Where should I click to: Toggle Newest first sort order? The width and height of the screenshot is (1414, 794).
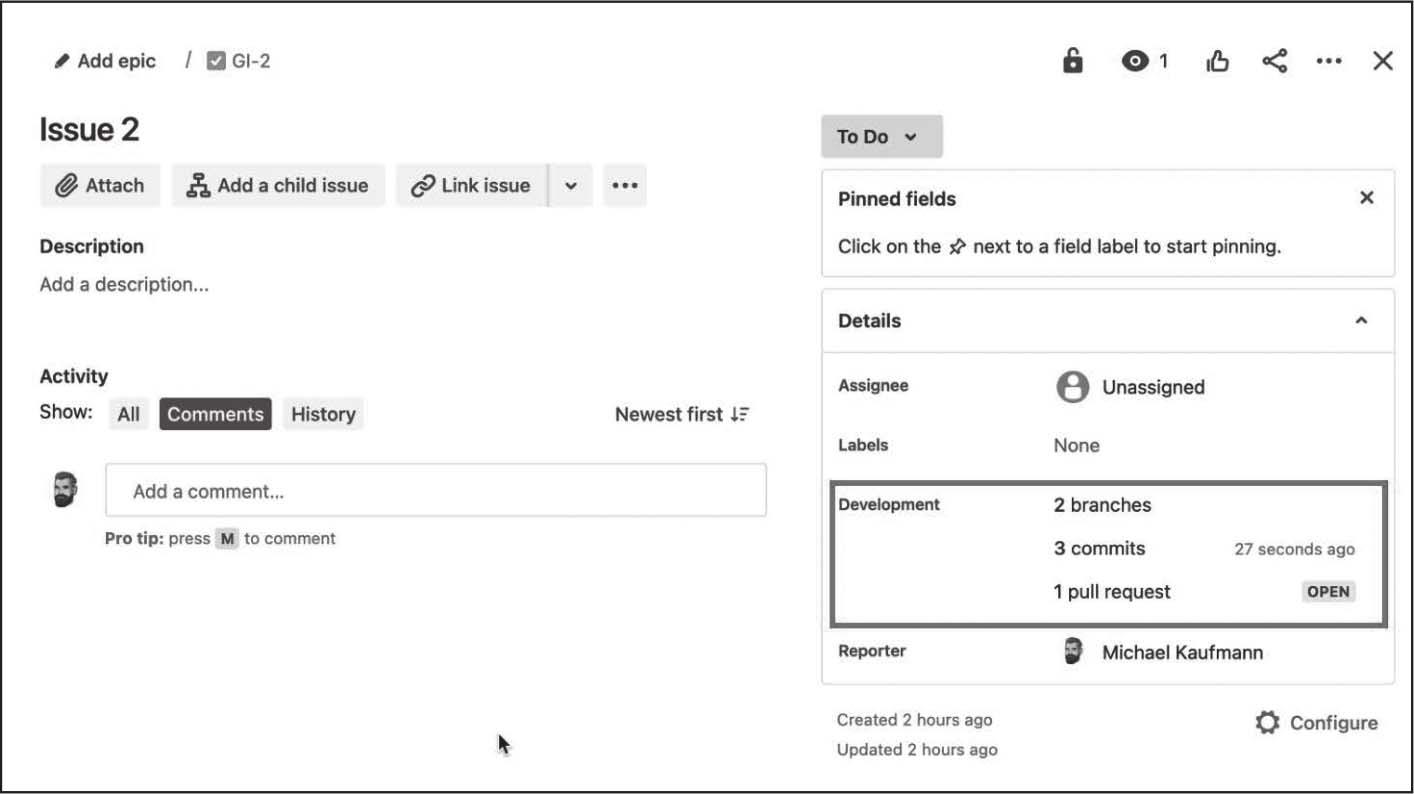pos(682,414)
